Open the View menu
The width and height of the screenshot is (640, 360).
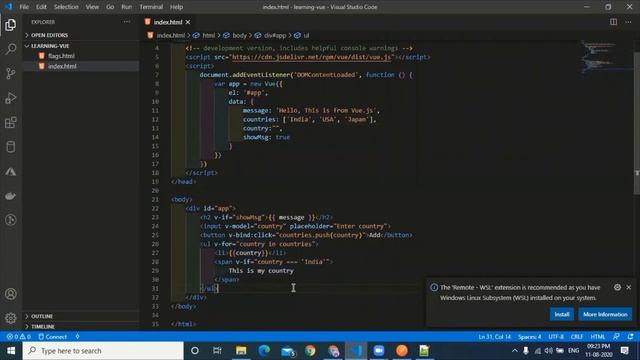click(92, 7)
